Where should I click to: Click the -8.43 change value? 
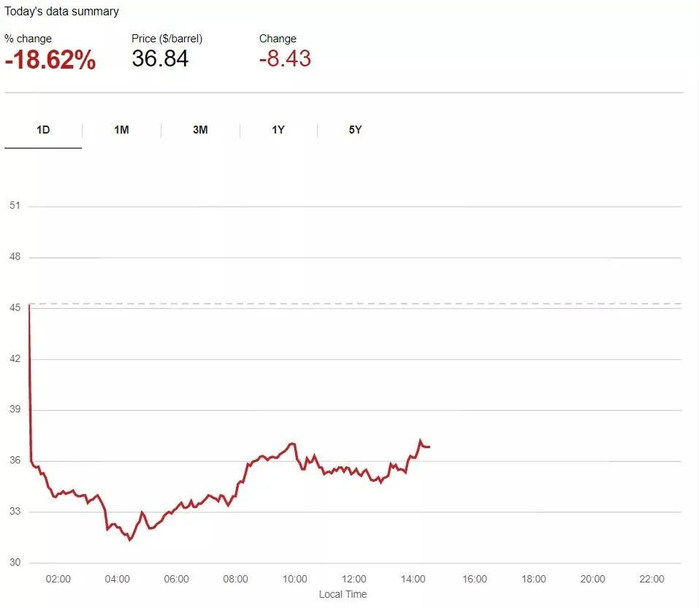285,59
